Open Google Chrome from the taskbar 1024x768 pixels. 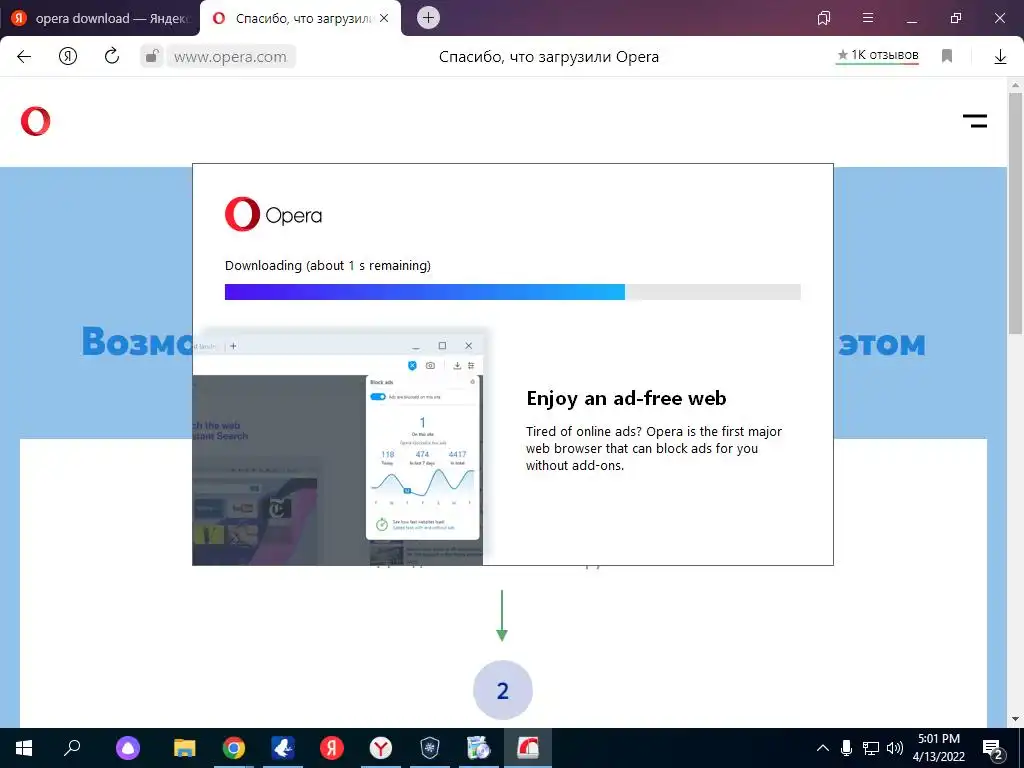[x=234, y=748]
